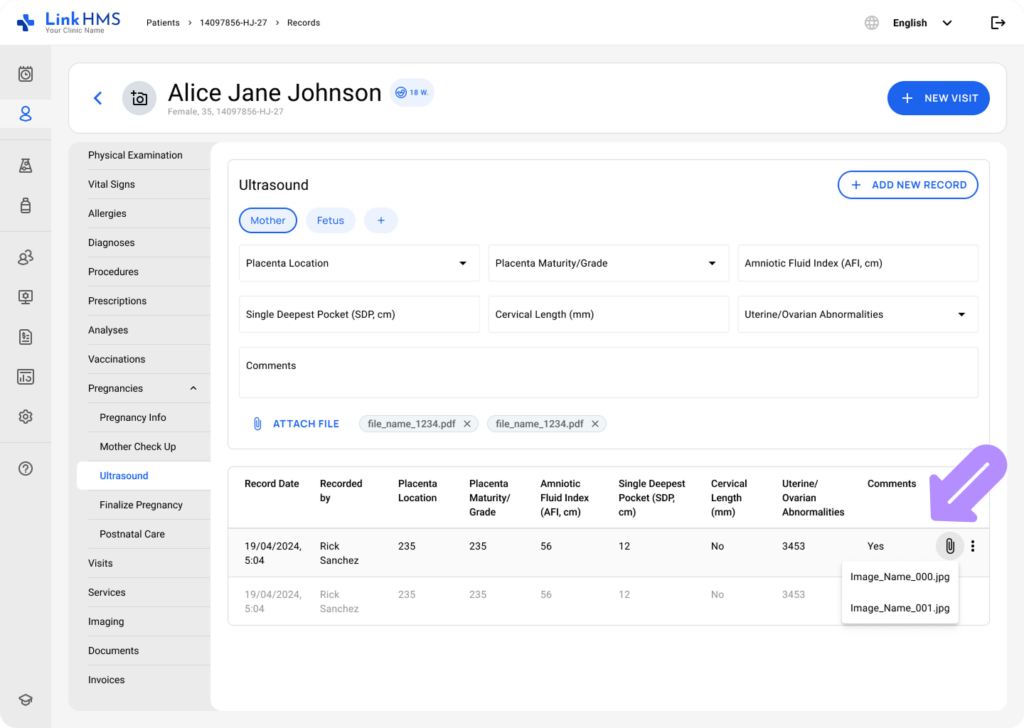Image resolution: width=1024 pixels, height=728 pixels.
Task: Open the Placenta Location dropdown
Action: 359,263
